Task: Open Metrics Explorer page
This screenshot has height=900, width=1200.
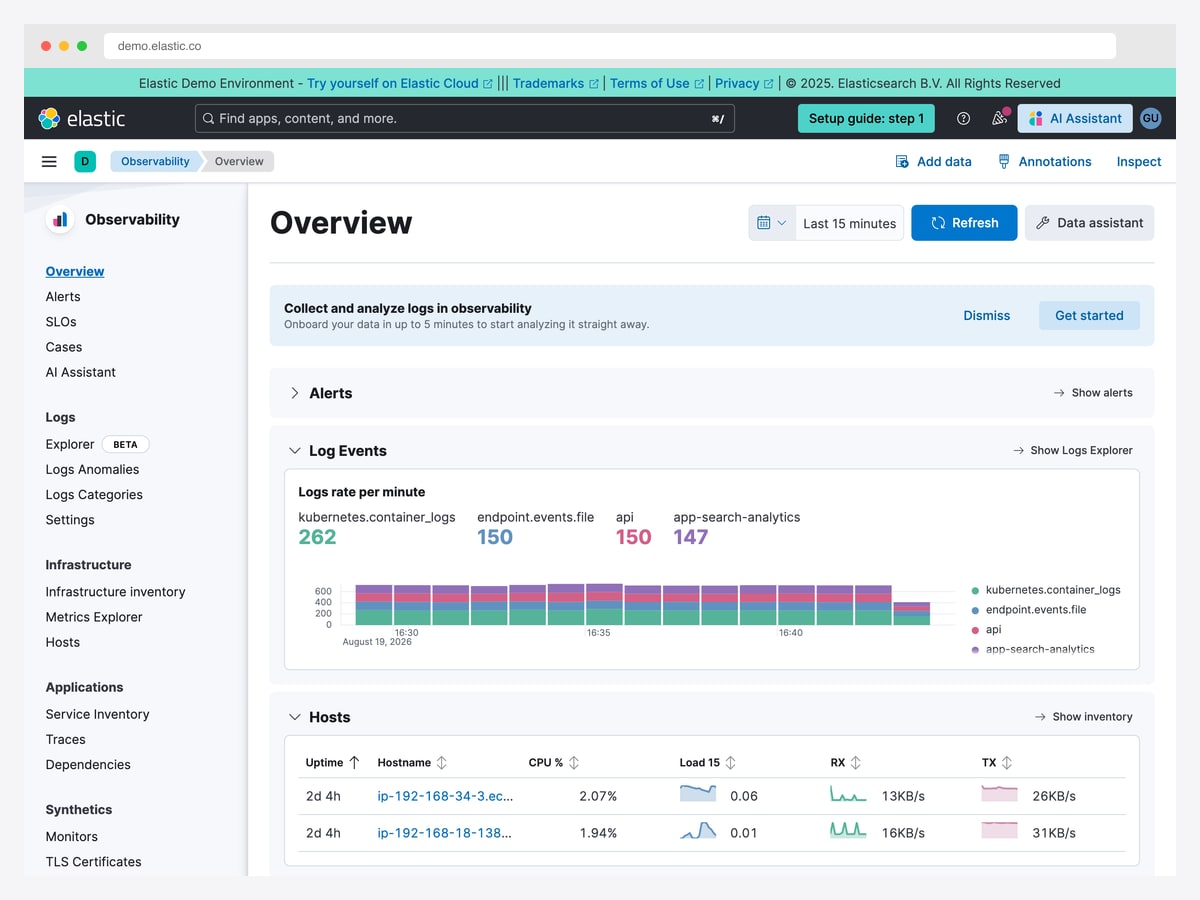Action: pos(94,617)
